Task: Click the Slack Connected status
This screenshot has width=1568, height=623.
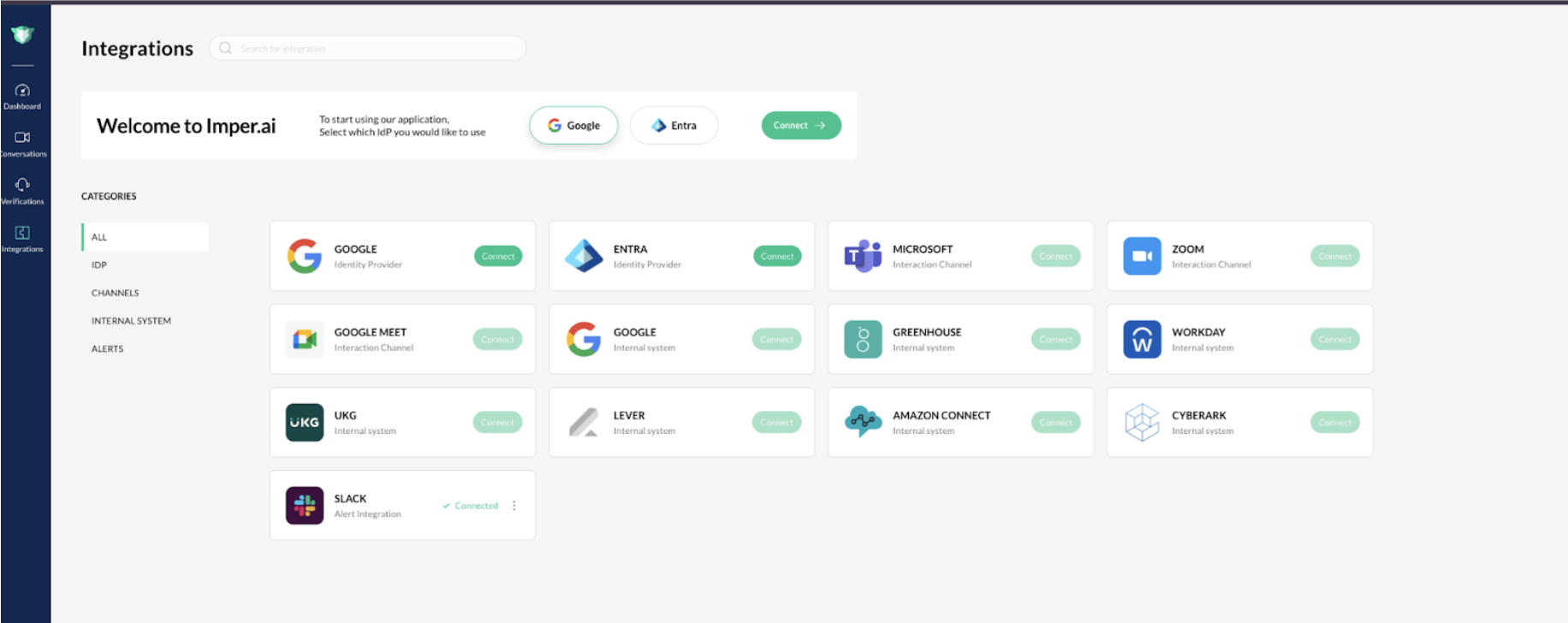Action: click(x=471, y=506)
